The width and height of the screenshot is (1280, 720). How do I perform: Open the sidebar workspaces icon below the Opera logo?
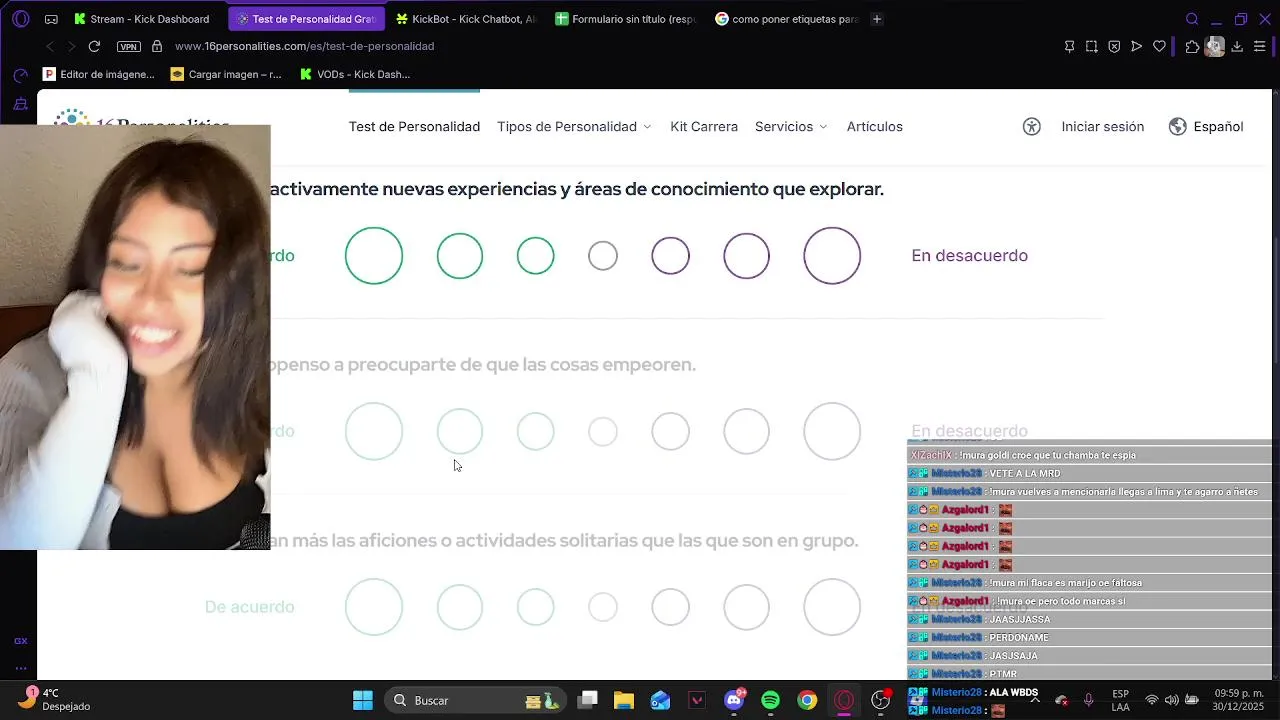tap(21, 75)
